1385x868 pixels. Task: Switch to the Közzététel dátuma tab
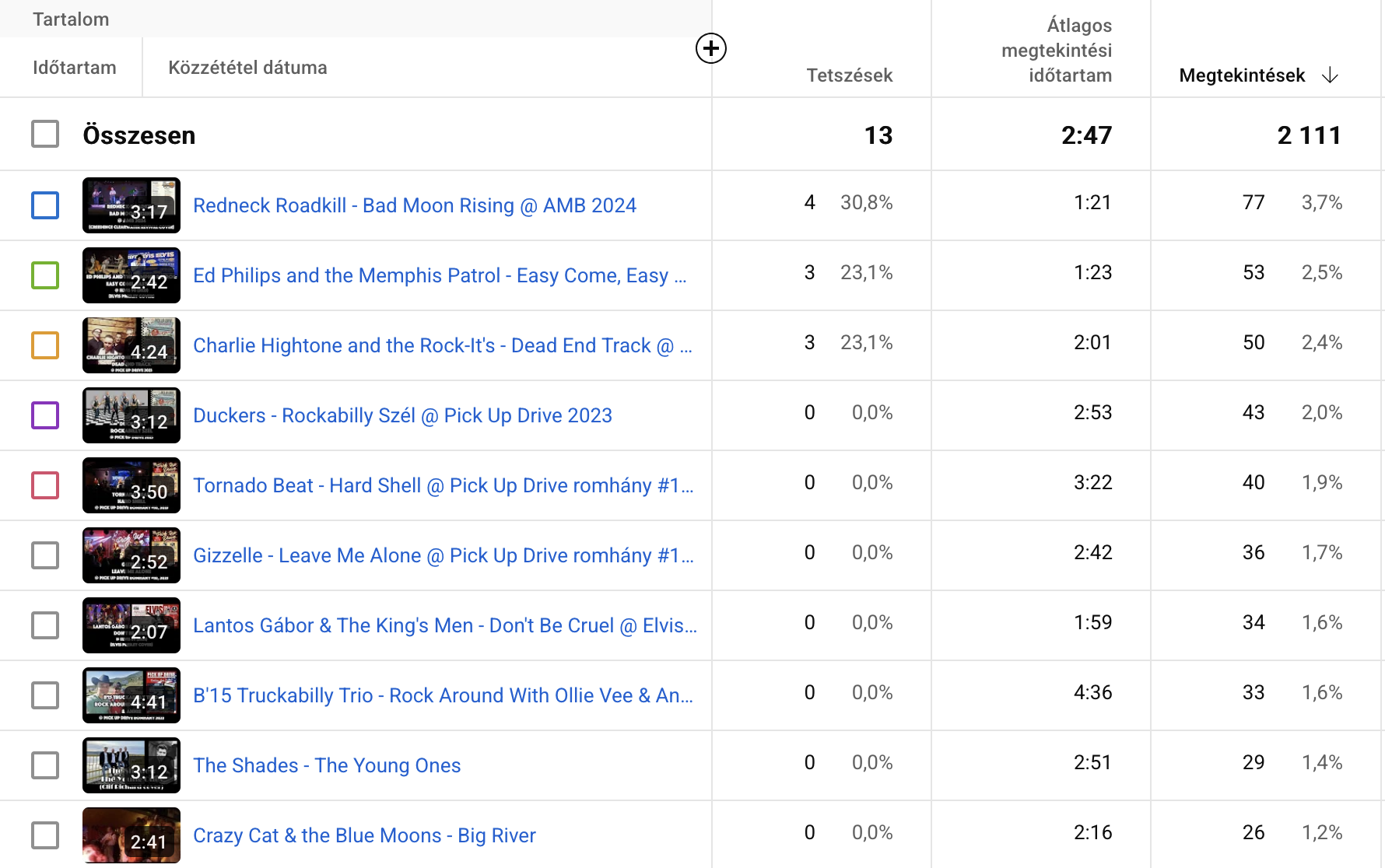(x=247, y=68)
